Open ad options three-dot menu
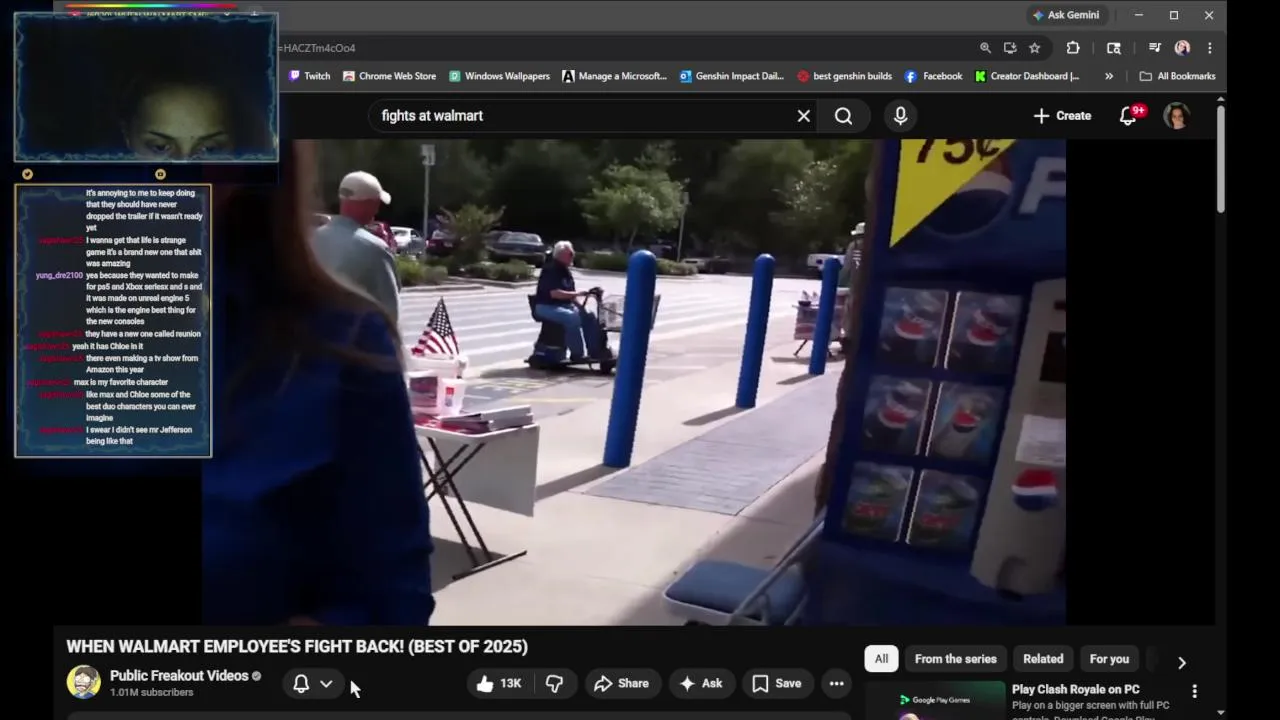1280x720 pixels. 1194,691
